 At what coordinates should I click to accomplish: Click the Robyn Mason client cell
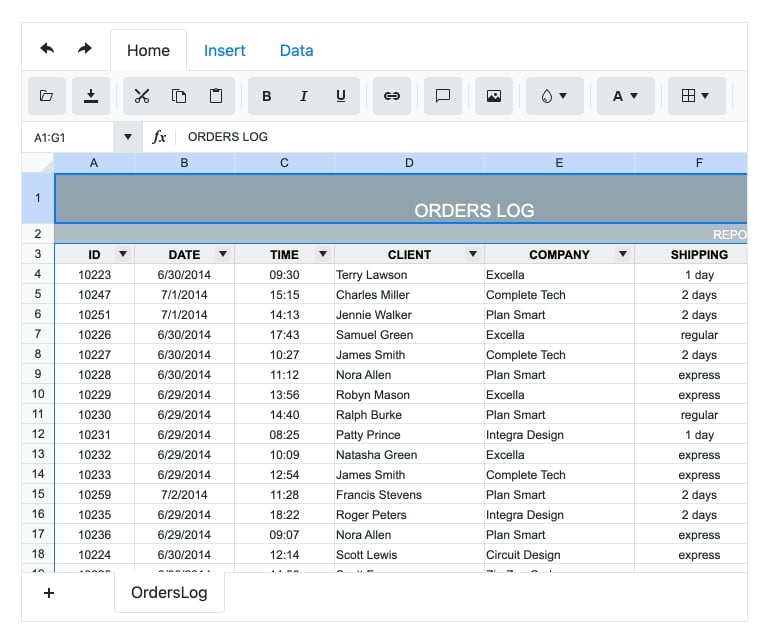coord(409,395)
